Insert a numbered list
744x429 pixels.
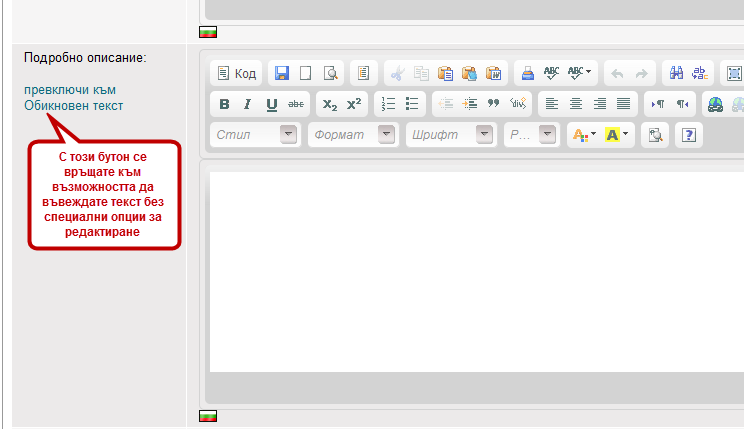389,104
